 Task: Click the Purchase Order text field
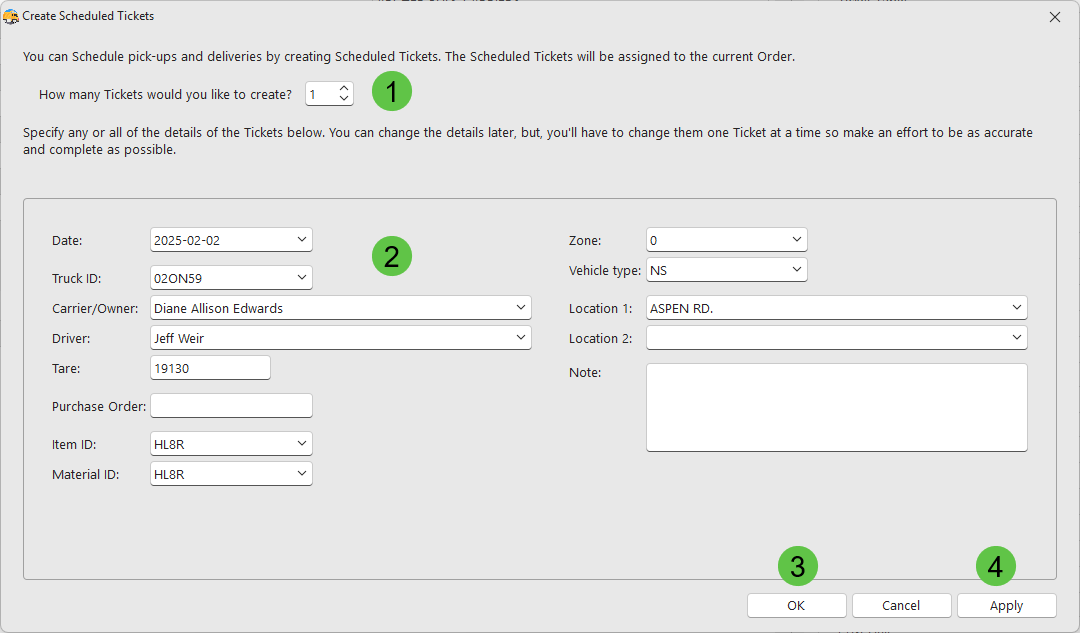231,406
